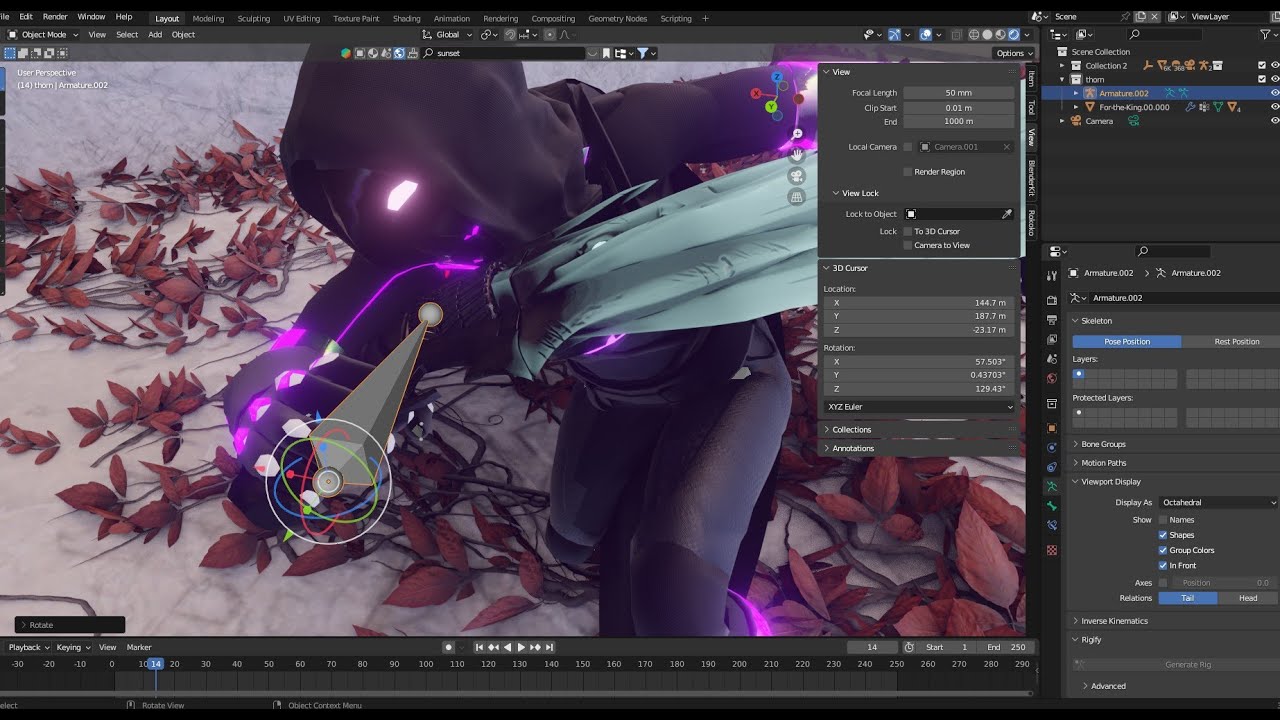Expand the Inverse Kinematics panel

click(1114, 621)
